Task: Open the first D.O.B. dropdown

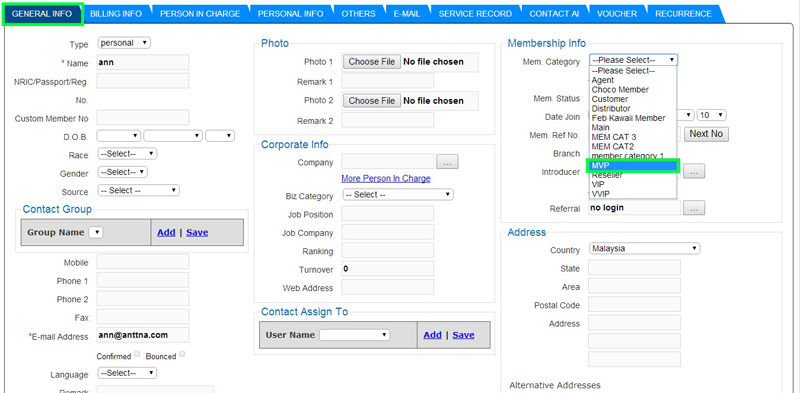Action: pyautogui.click(x=119, y=136)
